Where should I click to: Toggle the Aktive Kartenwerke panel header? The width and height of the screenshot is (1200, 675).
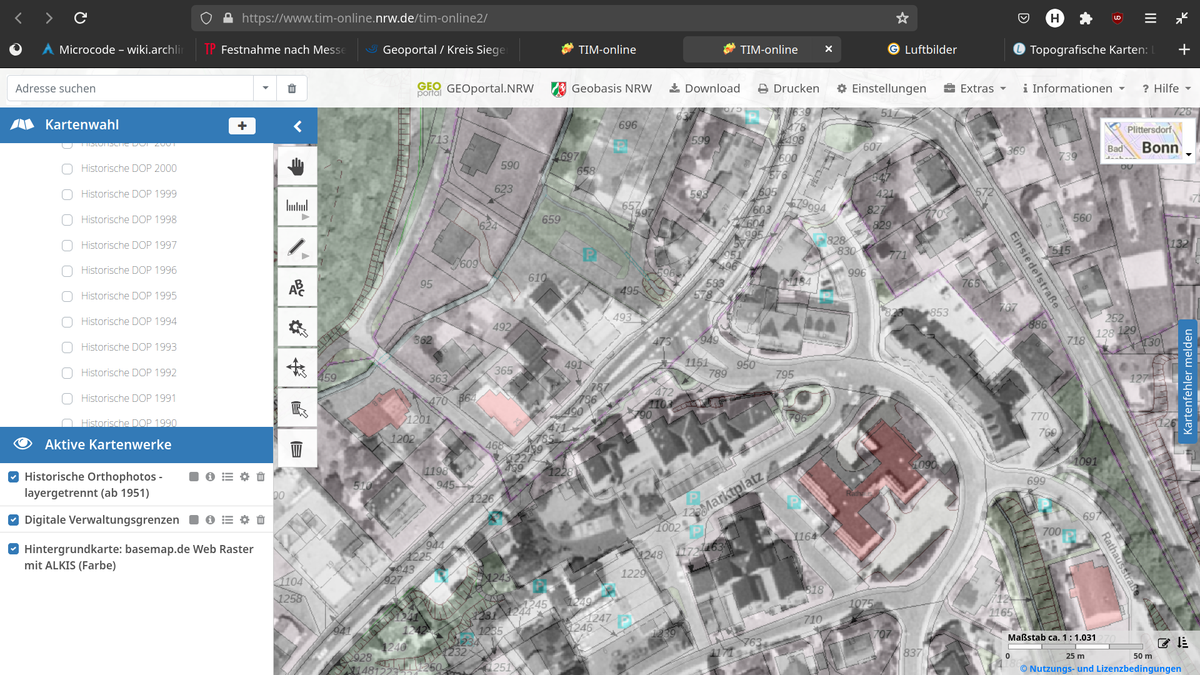pyautogui.click(x=137, y=444)
